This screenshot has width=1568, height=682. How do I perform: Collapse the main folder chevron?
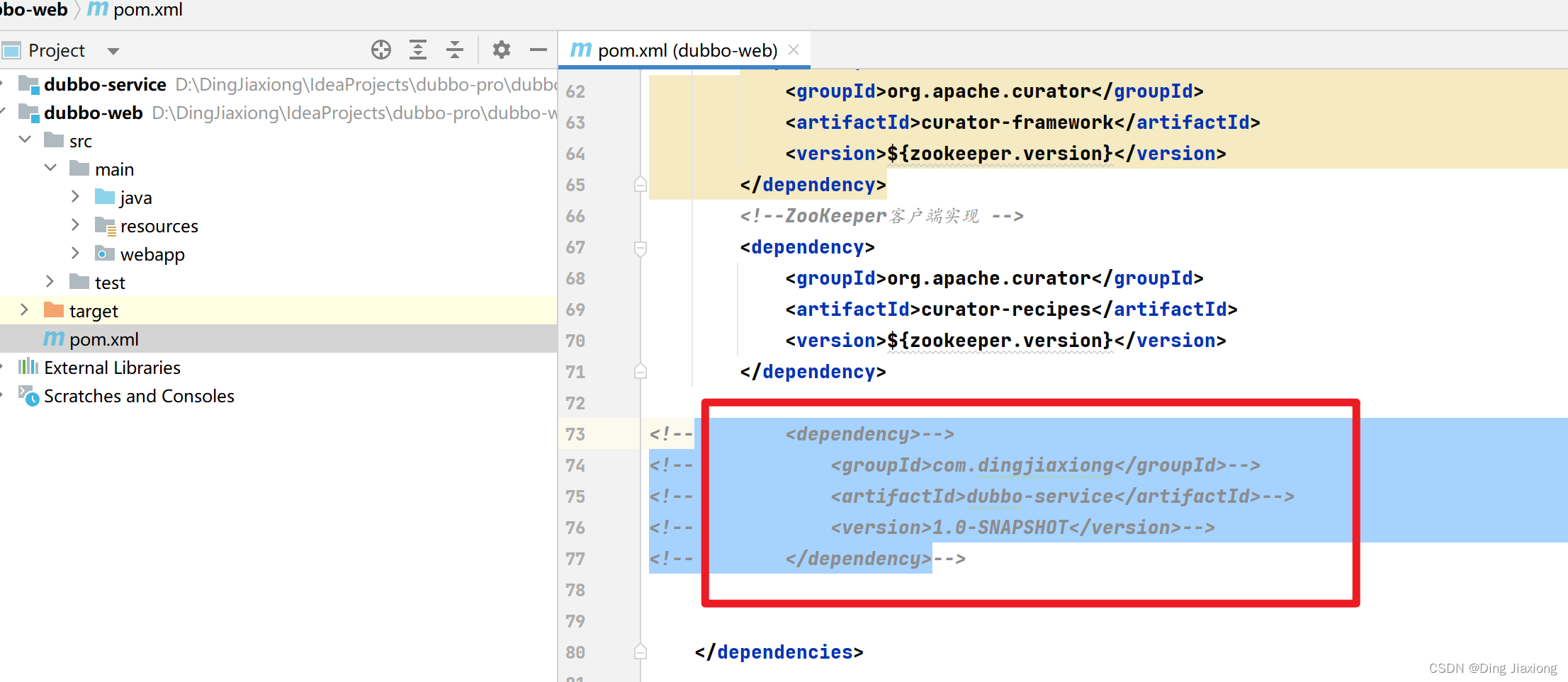(50, 168)
